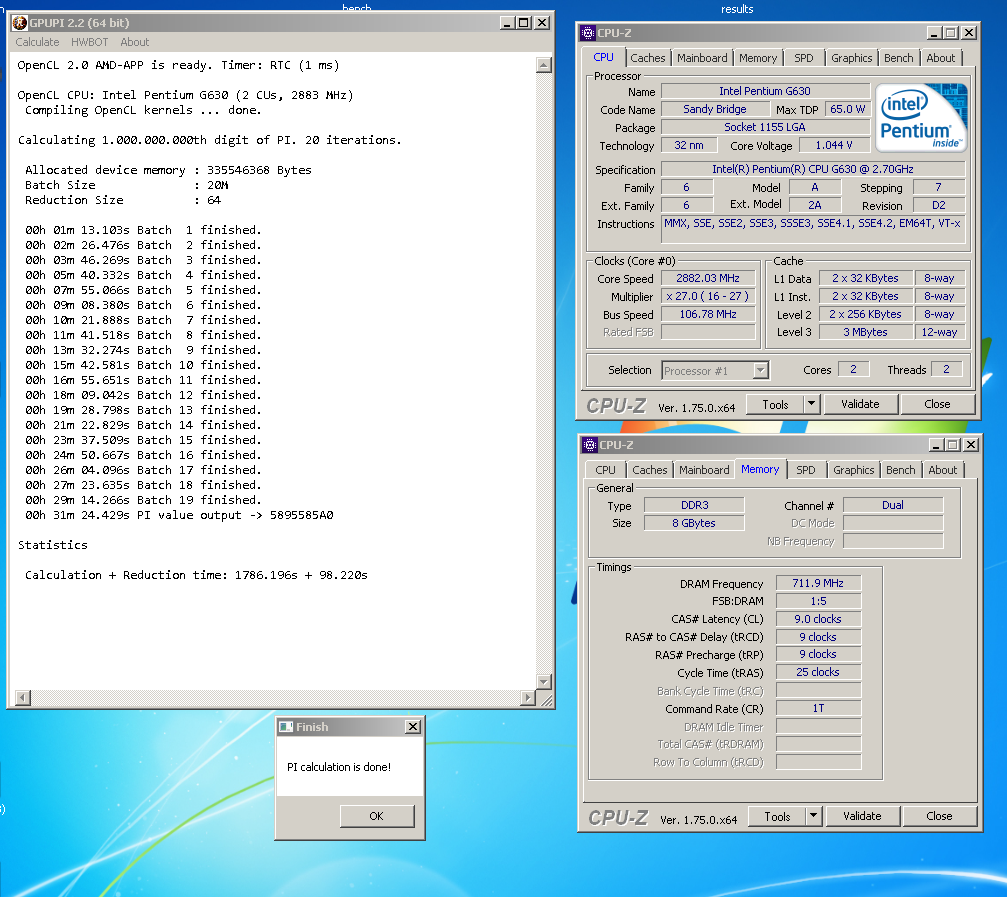Click the Core Voltage 1.044 V field
1007x897 pixels.
pos(834,145)
